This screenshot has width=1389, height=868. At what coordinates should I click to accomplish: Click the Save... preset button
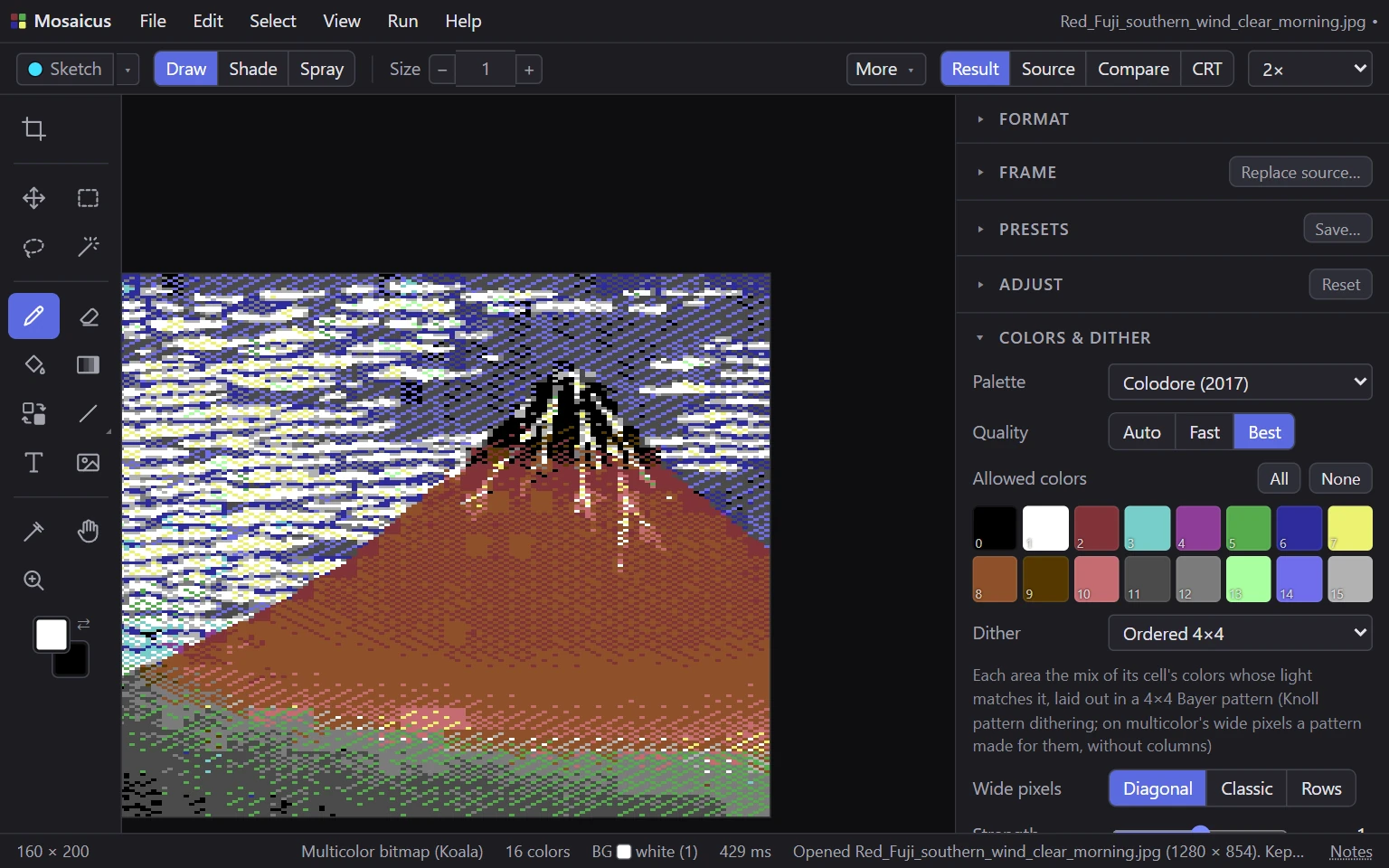point(1337,229)
